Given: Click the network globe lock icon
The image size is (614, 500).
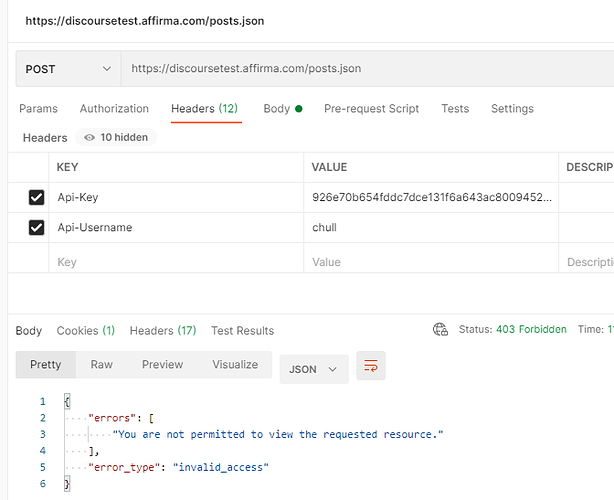Looking at the screenshot, I should point(440,329).
